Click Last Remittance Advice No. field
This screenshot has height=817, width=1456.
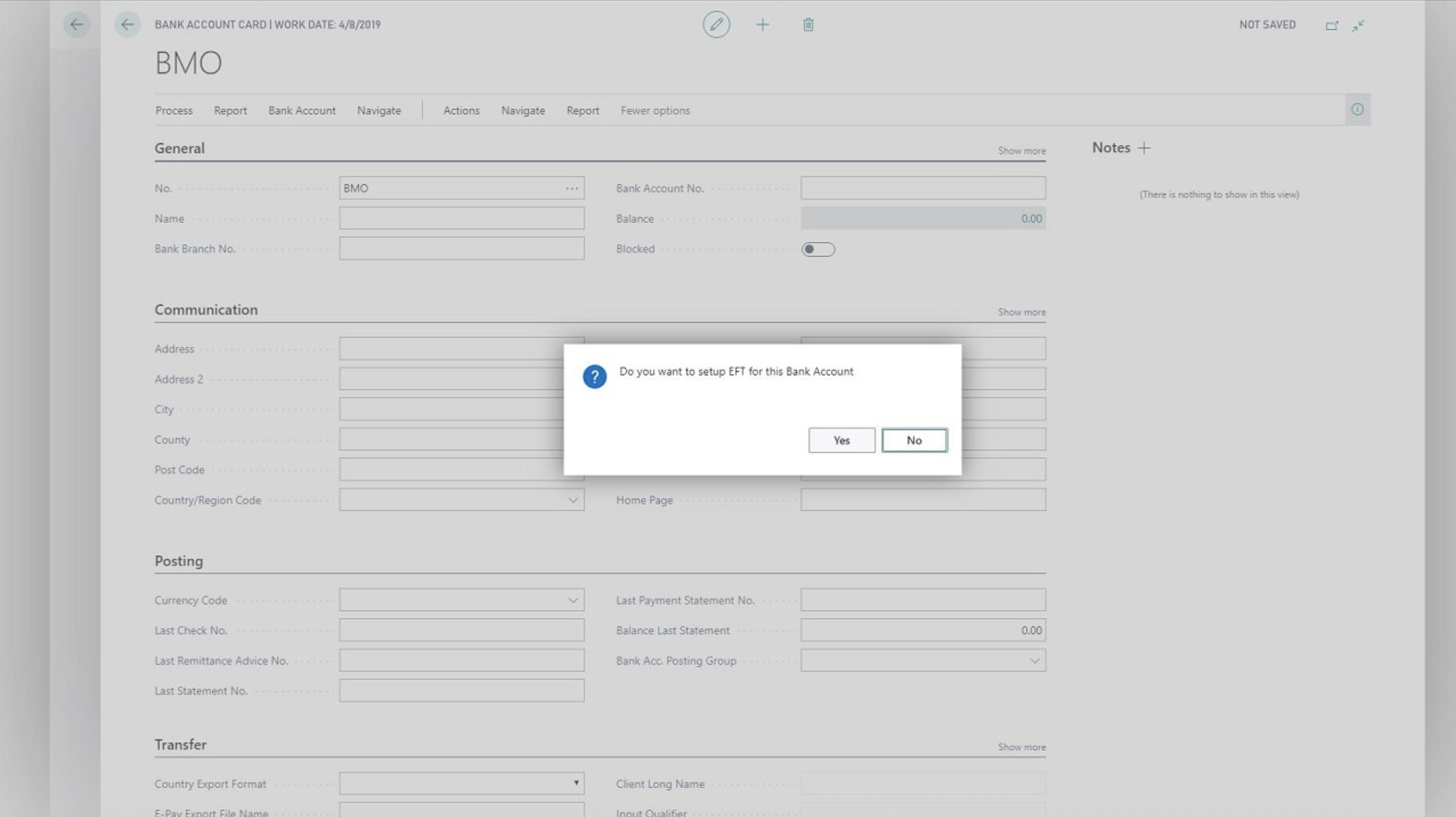click(x=462, y=661)
